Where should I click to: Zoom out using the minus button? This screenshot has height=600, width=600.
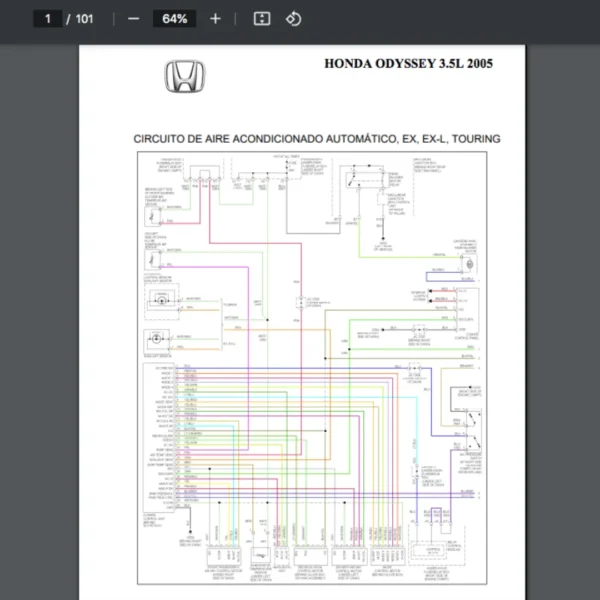coord(133,19)
